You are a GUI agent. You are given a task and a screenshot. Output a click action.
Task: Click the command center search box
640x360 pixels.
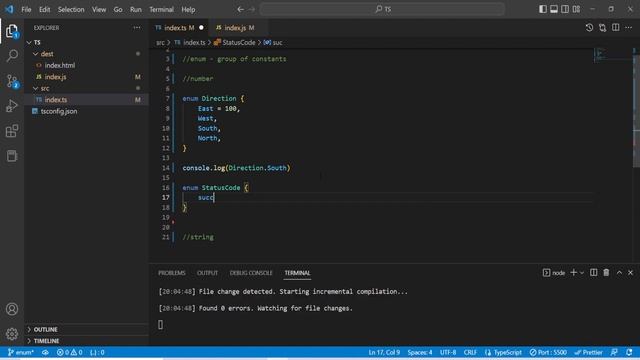click(x=382, y=9)
